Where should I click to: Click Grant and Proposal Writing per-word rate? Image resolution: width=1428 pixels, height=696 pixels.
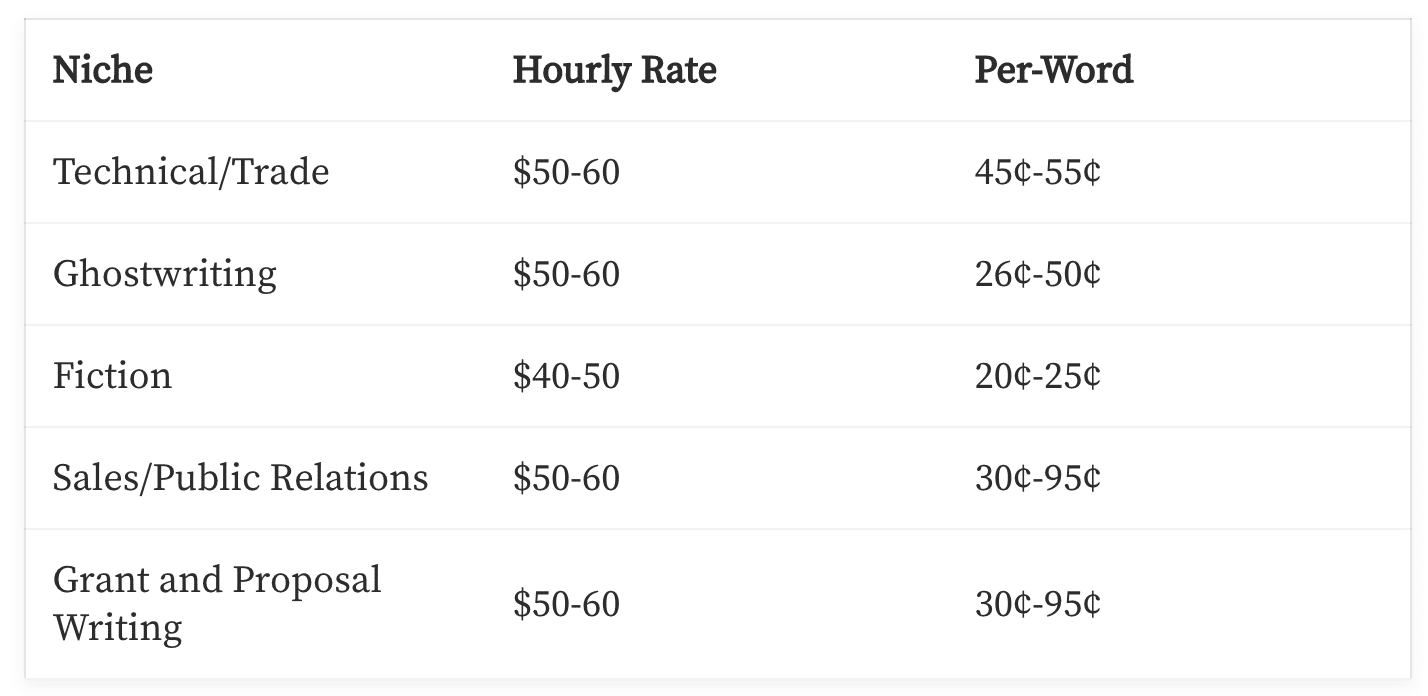click(1037, 605)
